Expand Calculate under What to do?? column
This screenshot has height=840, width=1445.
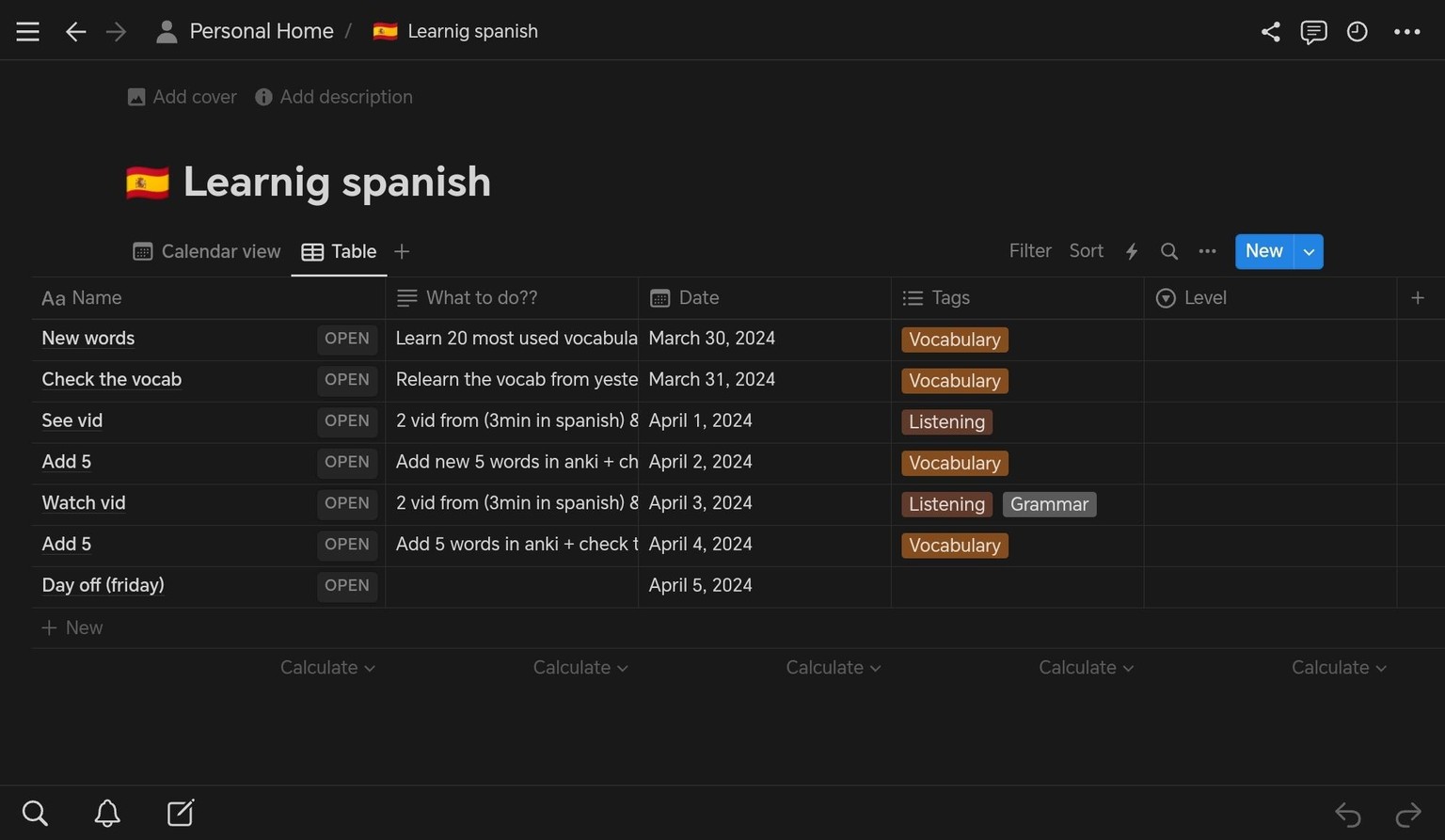580,667
